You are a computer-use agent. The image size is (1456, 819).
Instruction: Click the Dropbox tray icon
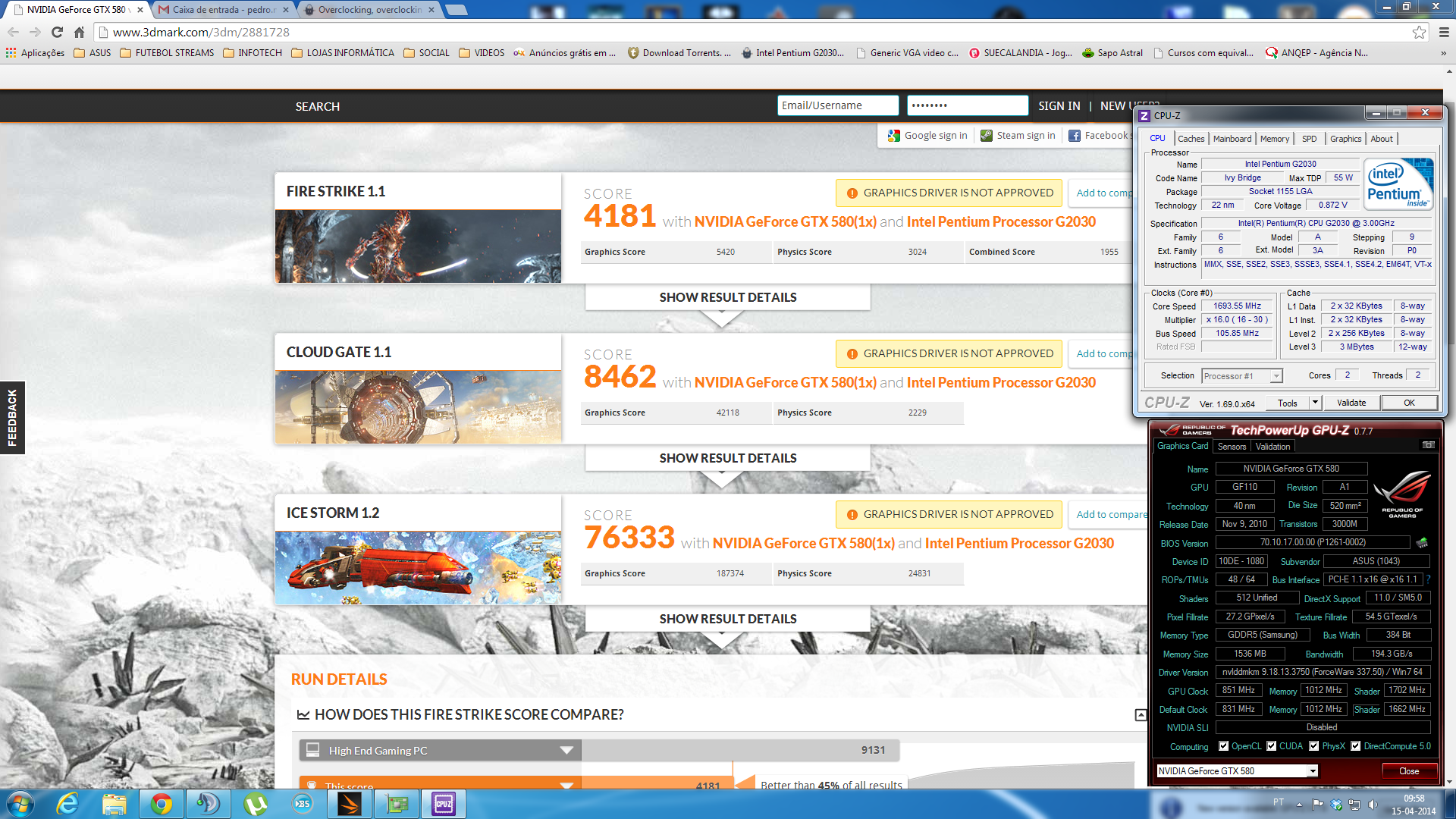(1336, 804)
